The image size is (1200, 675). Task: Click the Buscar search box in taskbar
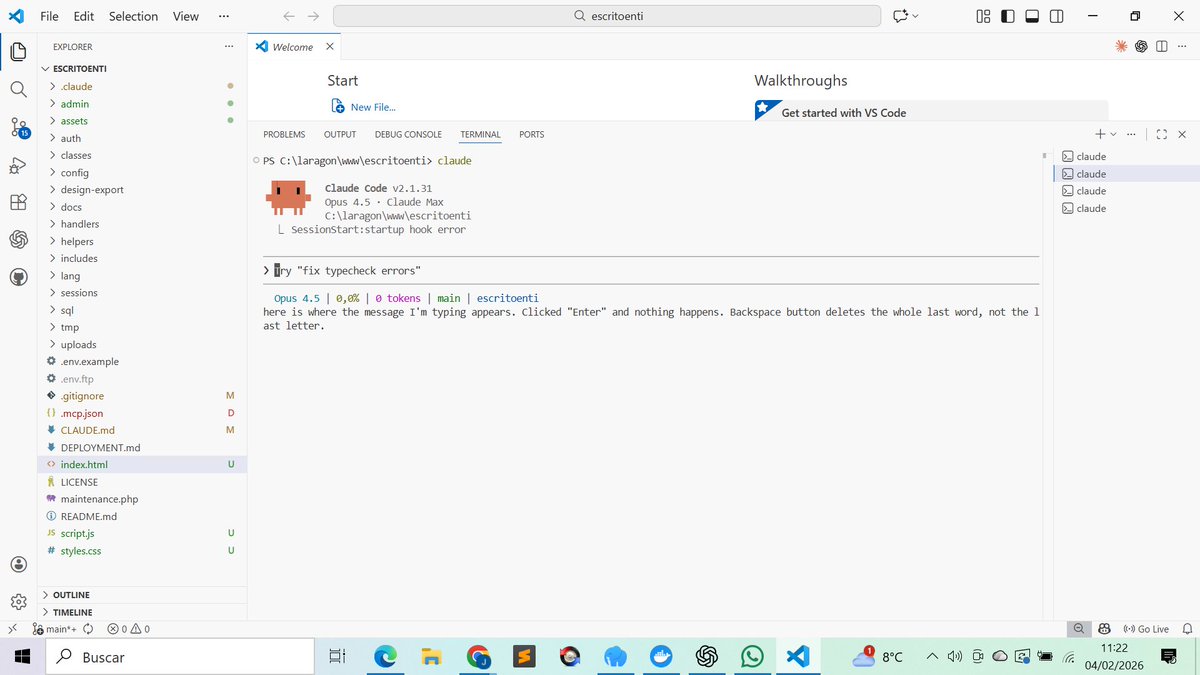181,657
